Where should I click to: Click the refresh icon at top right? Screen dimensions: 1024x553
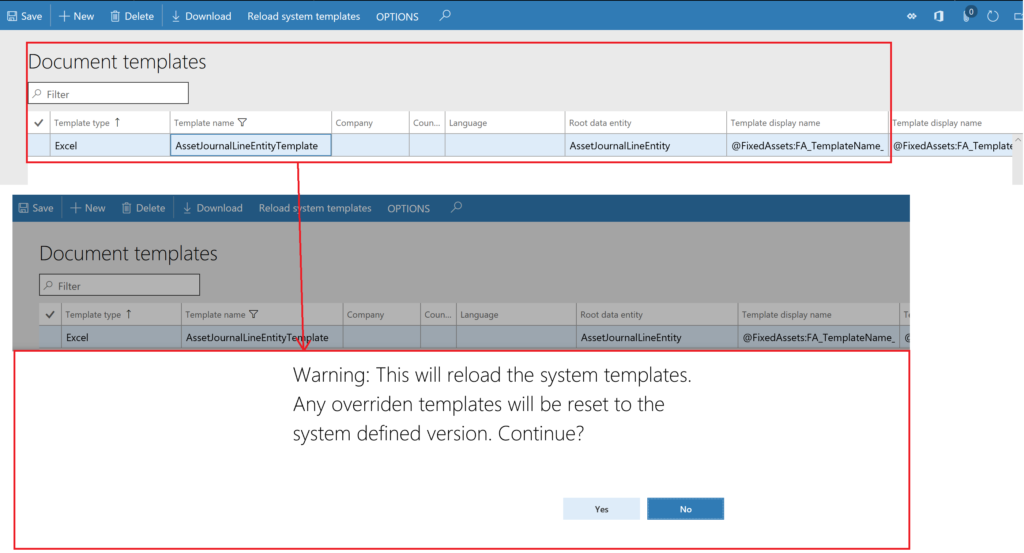[993, 16]
